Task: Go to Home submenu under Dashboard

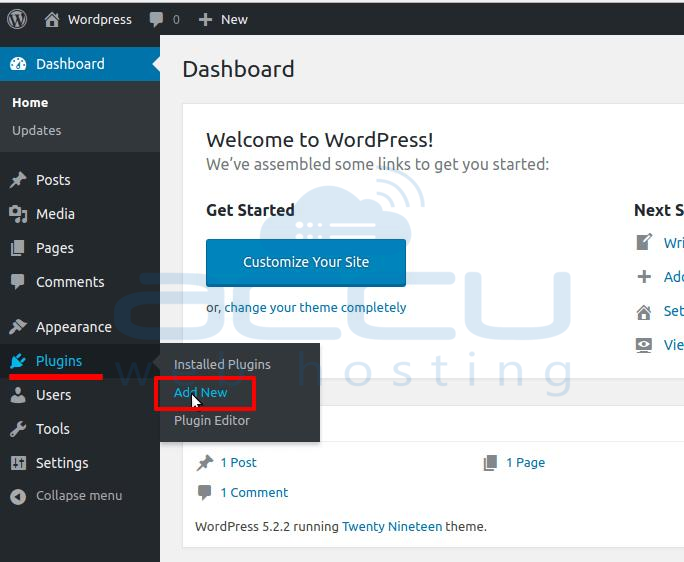Action: [30, 103]
